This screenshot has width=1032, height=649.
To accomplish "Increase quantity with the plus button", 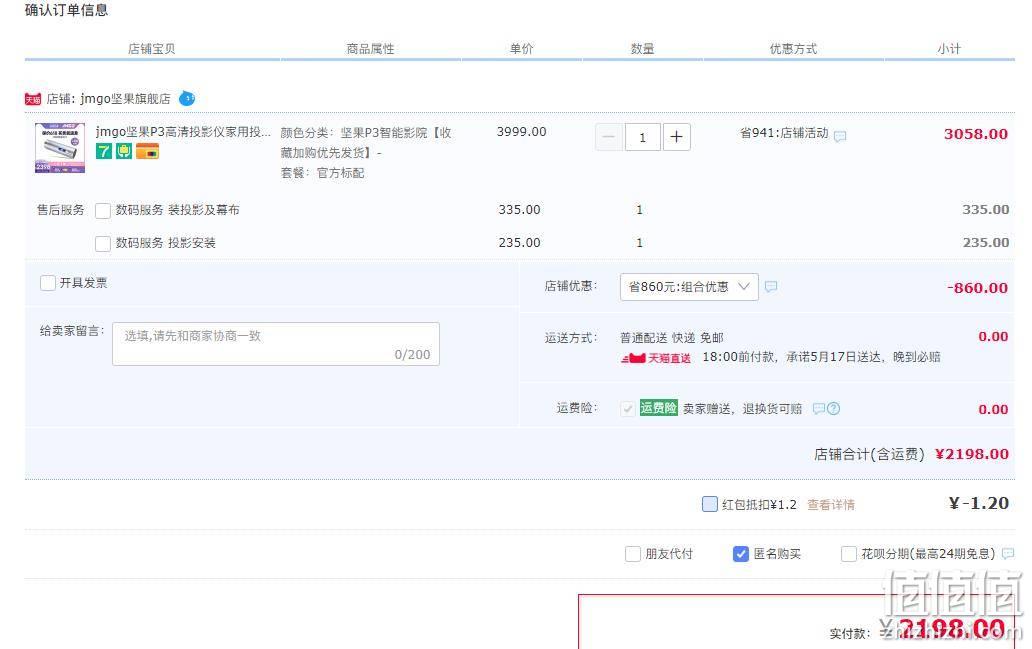I will point(677,137).
